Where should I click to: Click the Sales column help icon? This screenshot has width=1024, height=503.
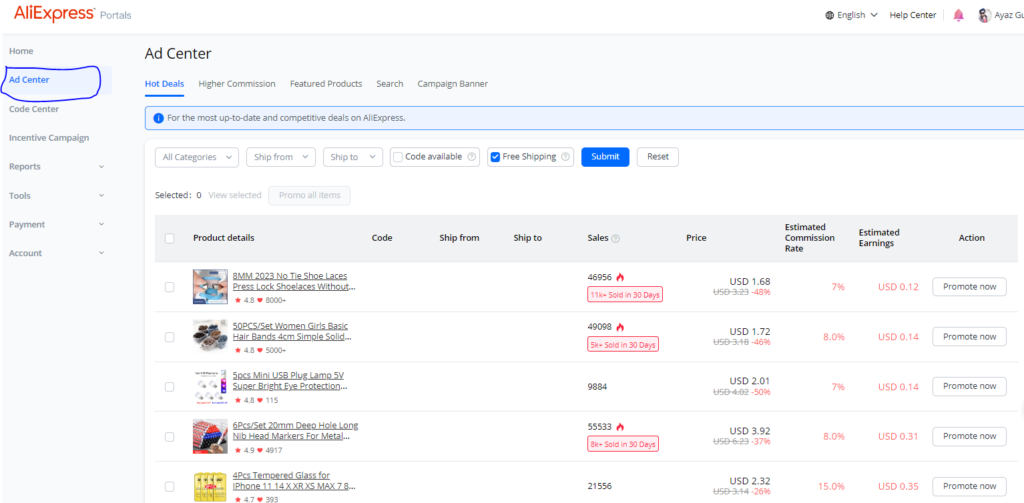[x=615, y=238]
